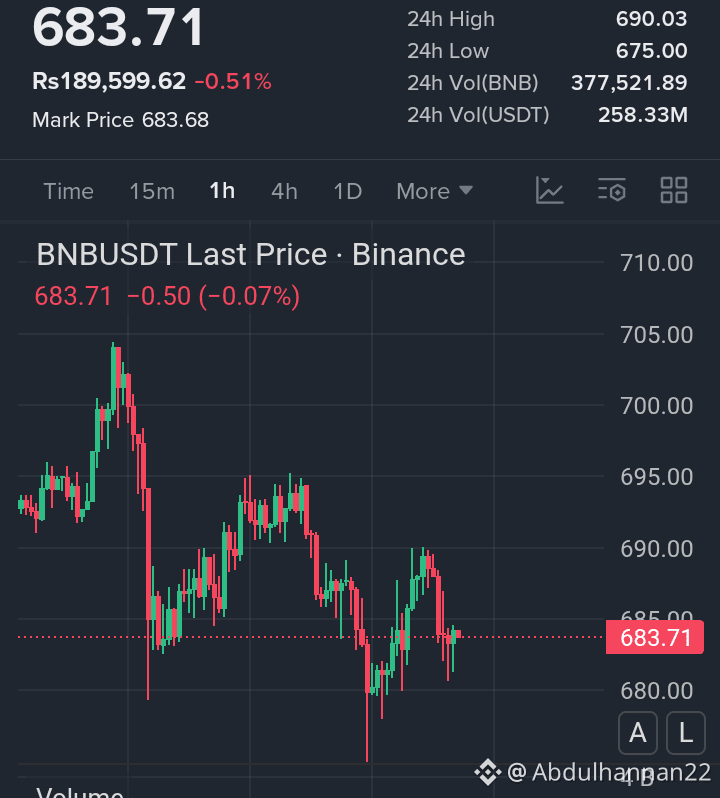Switch to 15m interval
720x798 pixels.
[152, 191]
